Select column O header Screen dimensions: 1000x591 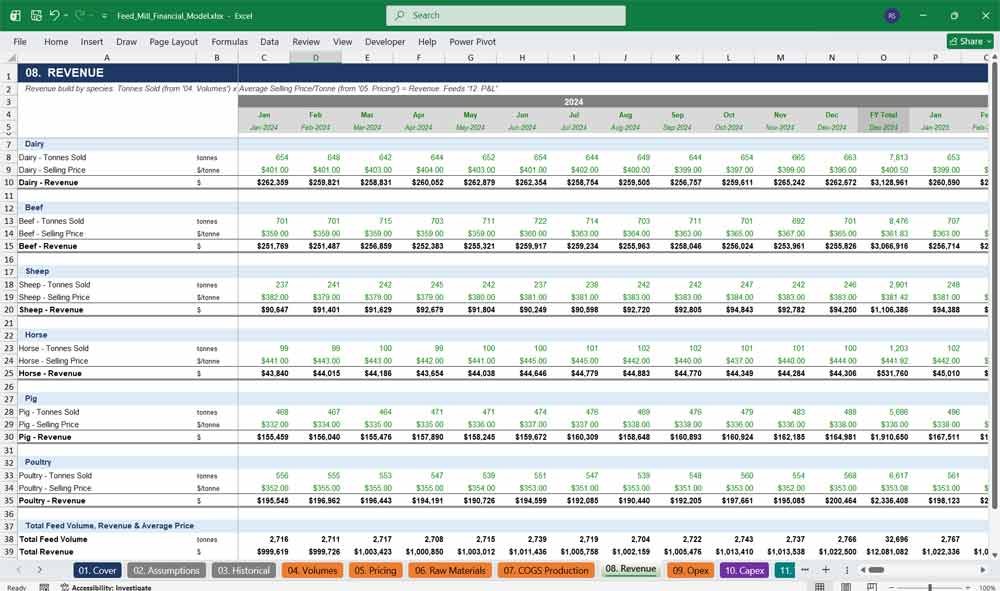[x=883, y=57]
